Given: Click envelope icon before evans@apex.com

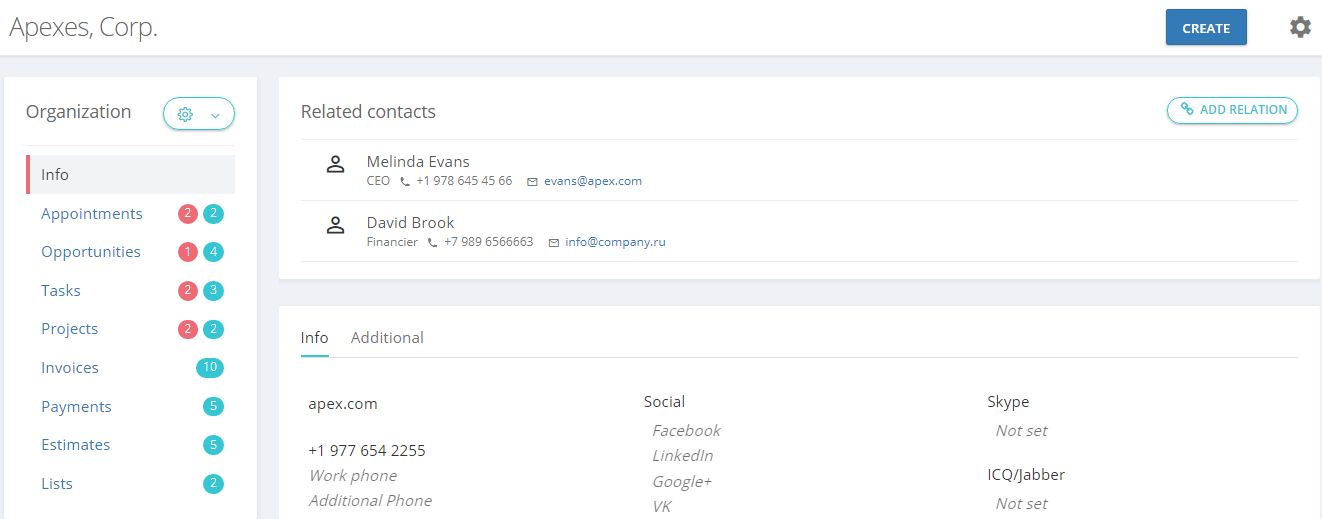Looking at the screenshot, I should tap(532, 182).
